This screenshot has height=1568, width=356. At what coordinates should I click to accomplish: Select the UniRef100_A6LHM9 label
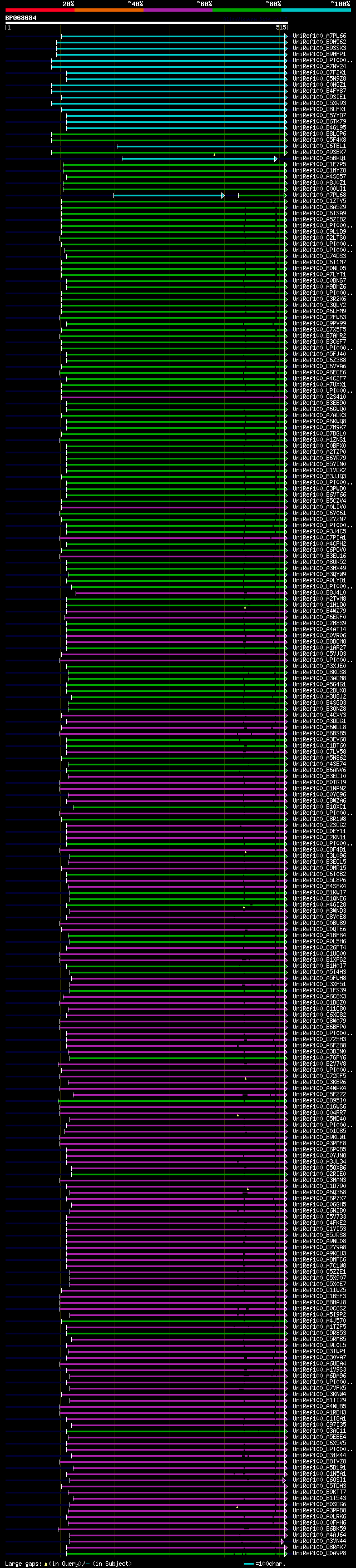[319, 311]
